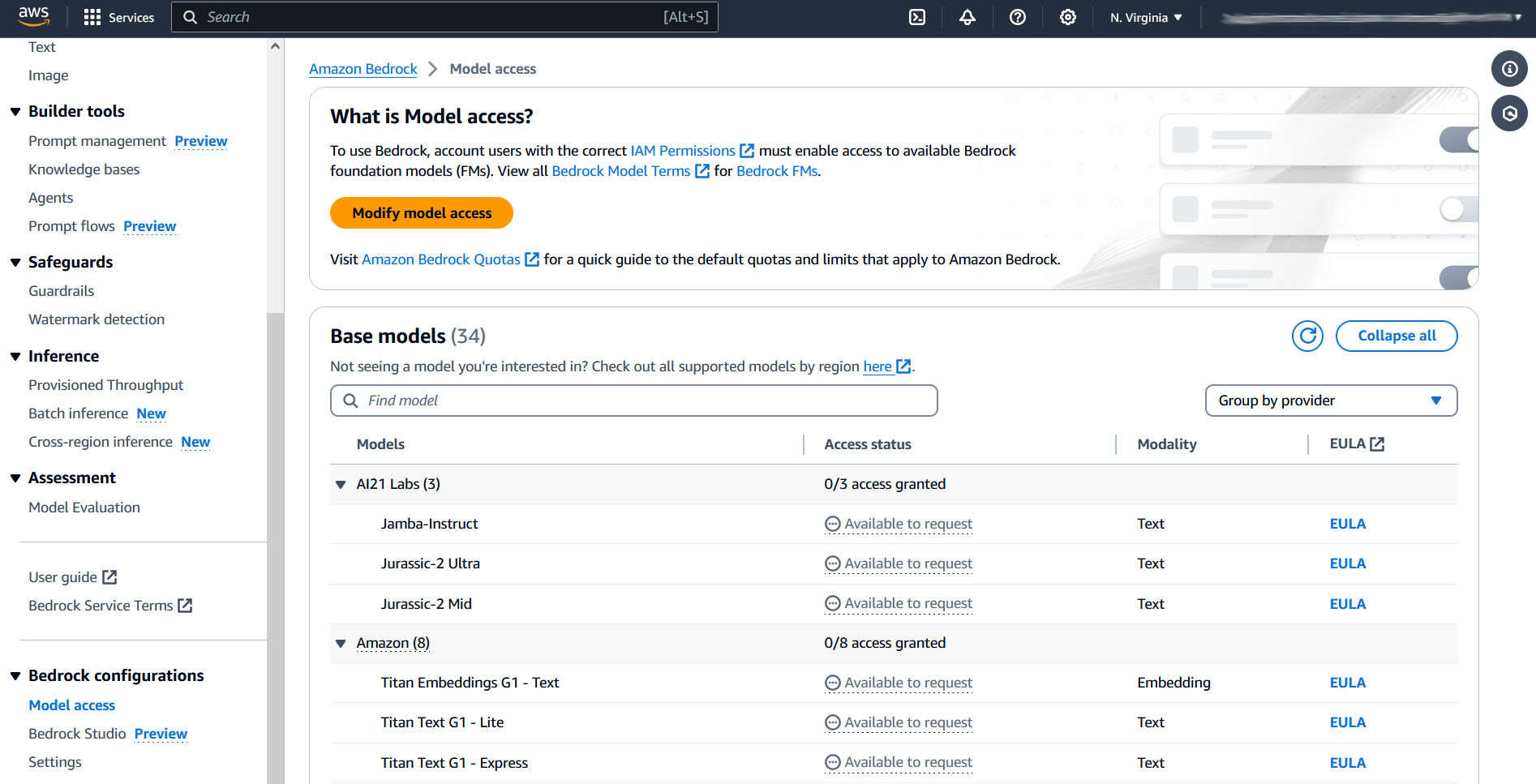Click the top AWS Search box
Screen dimensions: 1536x784
click(444, 17)
